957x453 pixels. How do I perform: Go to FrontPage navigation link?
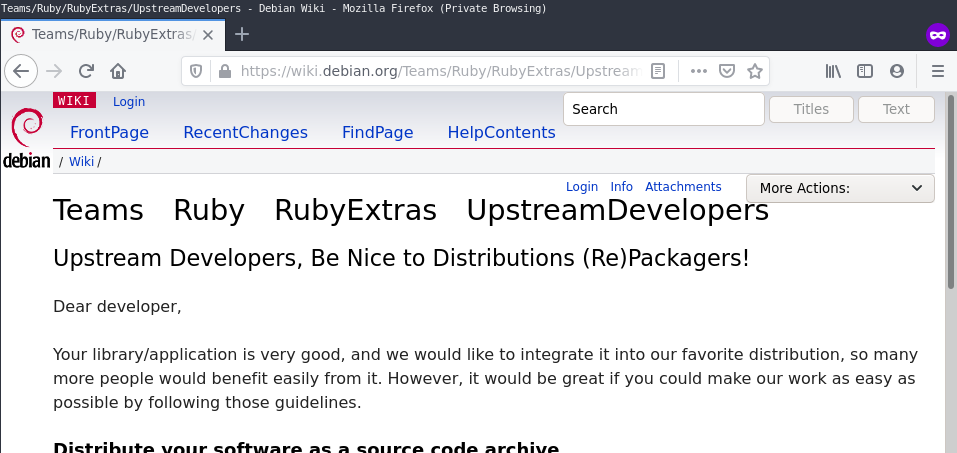(x=109, y=132)
